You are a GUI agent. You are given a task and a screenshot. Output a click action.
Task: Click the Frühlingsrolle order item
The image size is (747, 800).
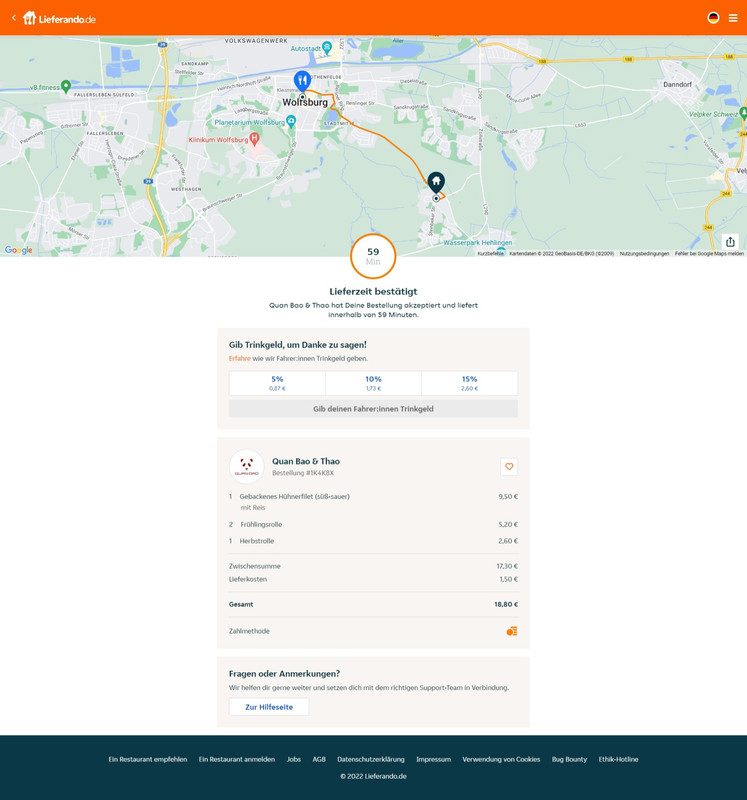click(261, 524)
